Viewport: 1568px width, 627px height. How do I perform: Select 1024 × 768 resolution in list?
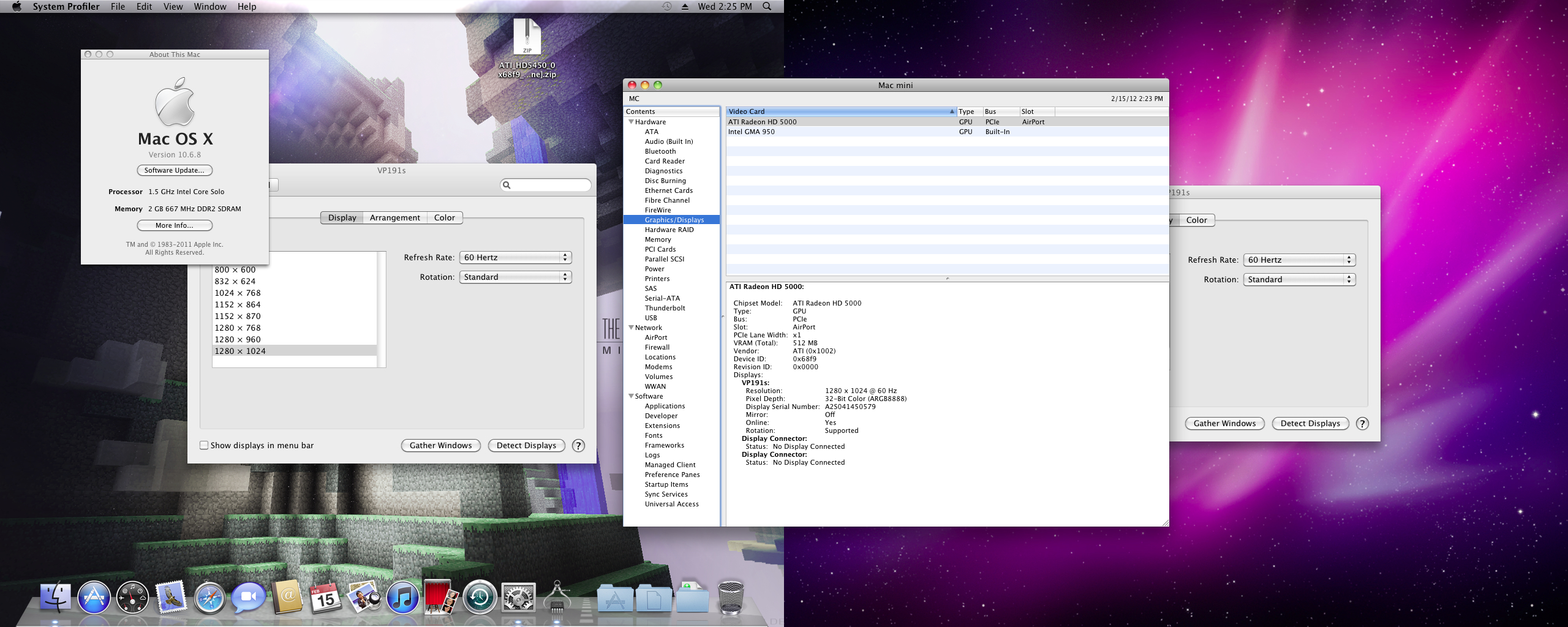(x=295, y=293)
